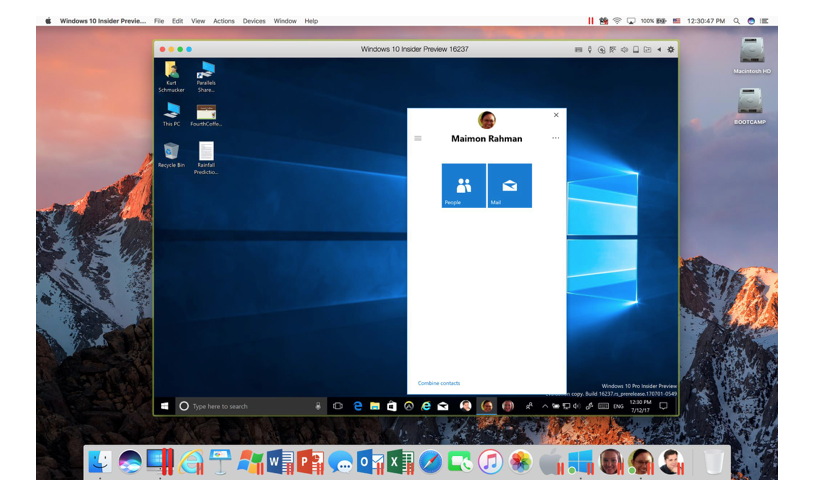Viewport: 820px width, 498px height.
Task: Open the Store from the Windows taskbar
Action: [392, 406]
